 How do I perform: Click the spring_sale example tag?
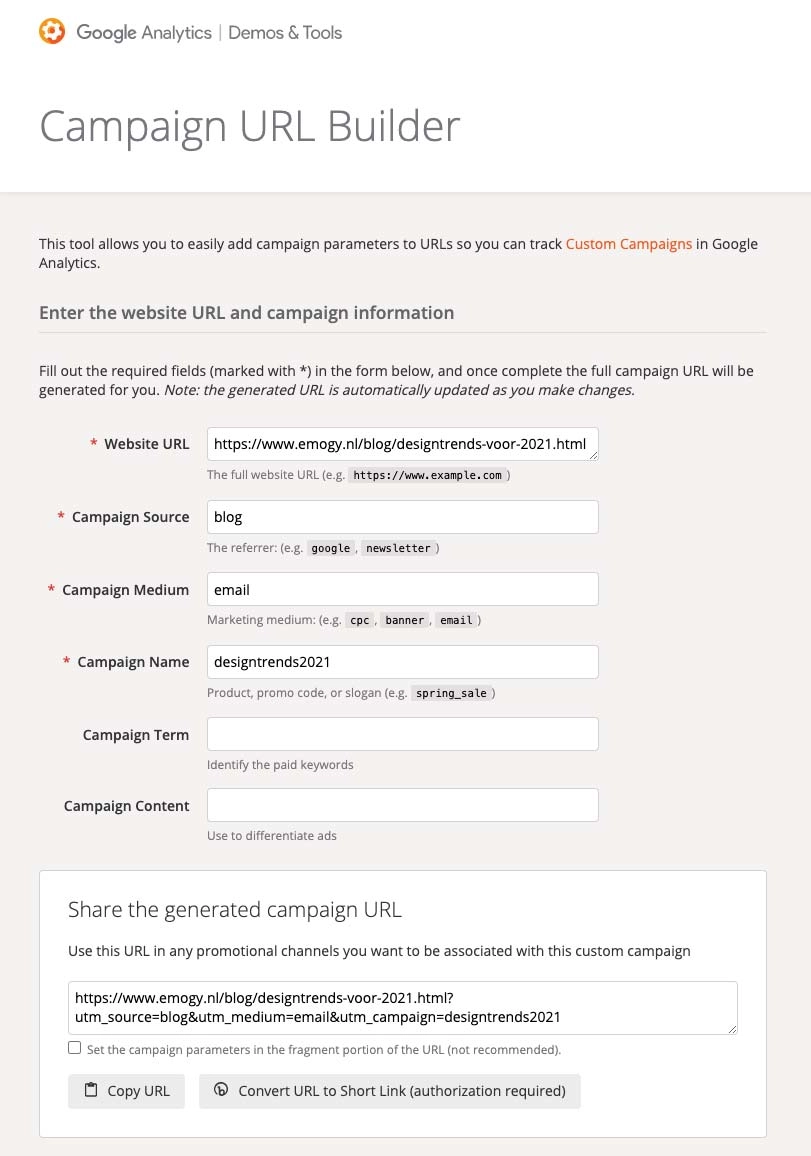pyautogui.click(x=452, y=693)
